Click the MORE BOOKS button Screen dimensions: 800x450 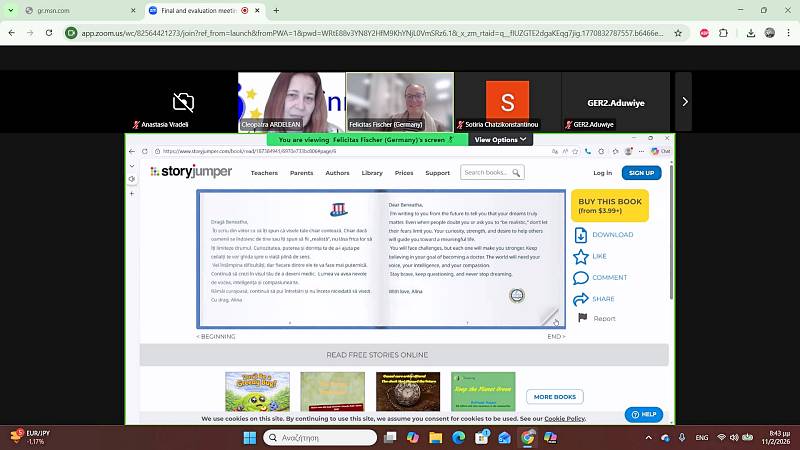point(554,397)
